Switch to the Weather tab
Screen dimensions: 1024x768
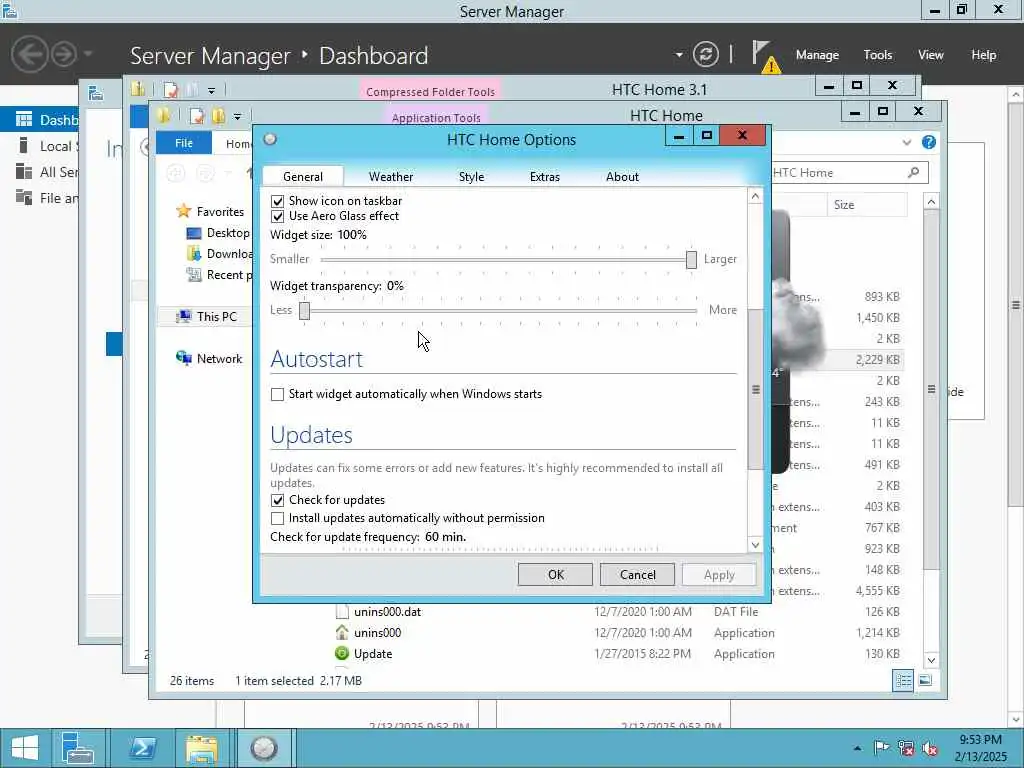pos(391,176)
